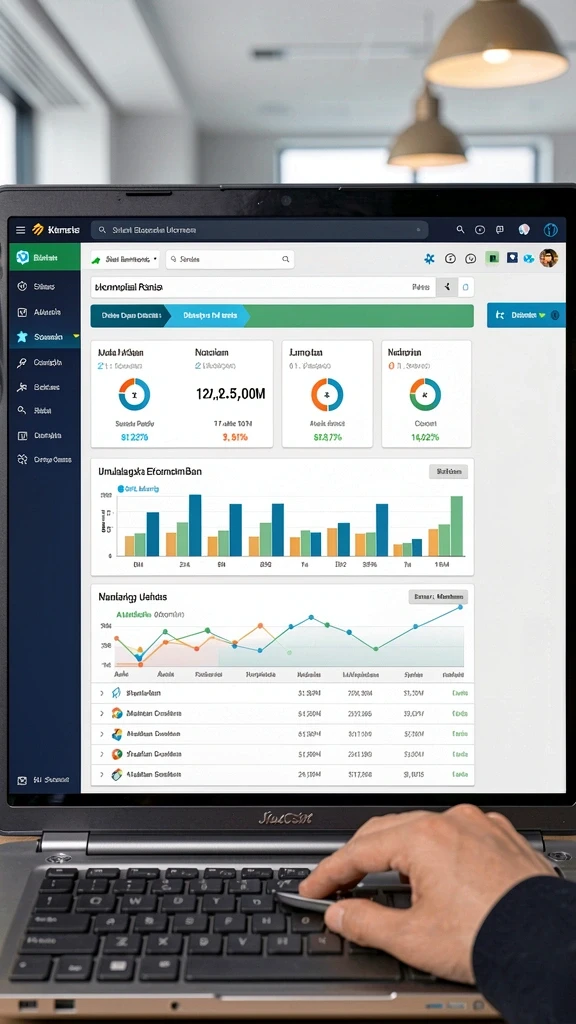Image resolution: width=576 pixels, height=1024 pixels.
Task: Click the green progress bar segment
Action: pyautogui.click(x=359, y=315)
